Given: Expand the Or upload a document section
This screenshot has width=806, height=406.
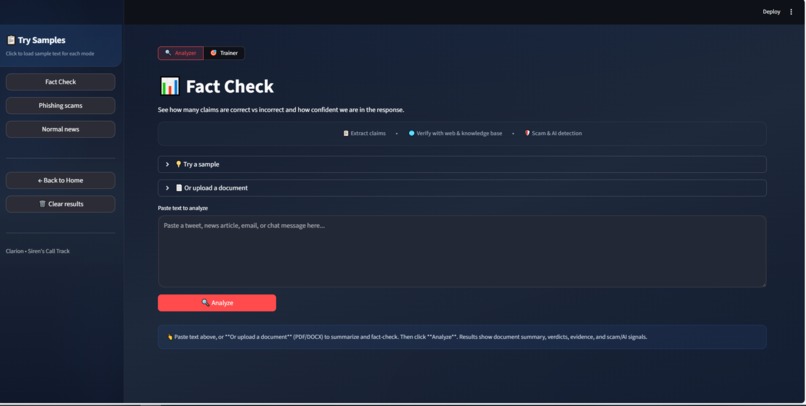Looking at the screenshot, I should click(462, 188).
